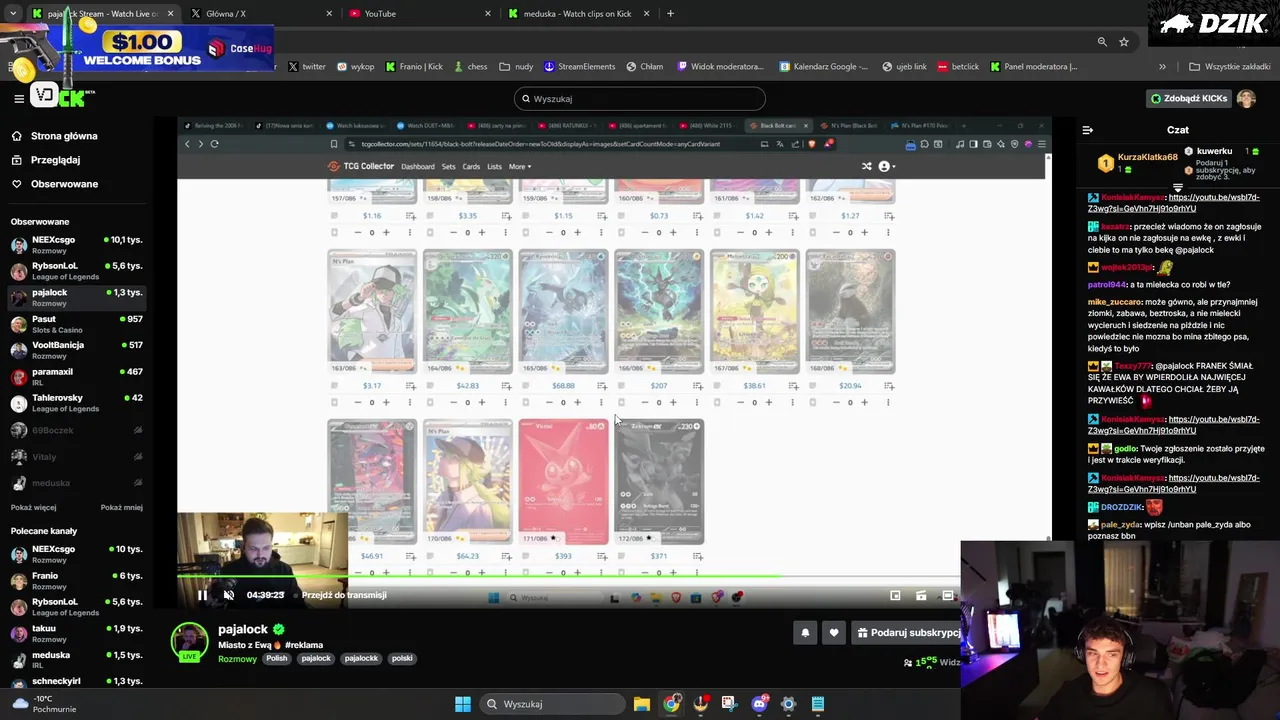Open betclick bookmark

click(958, 67)
